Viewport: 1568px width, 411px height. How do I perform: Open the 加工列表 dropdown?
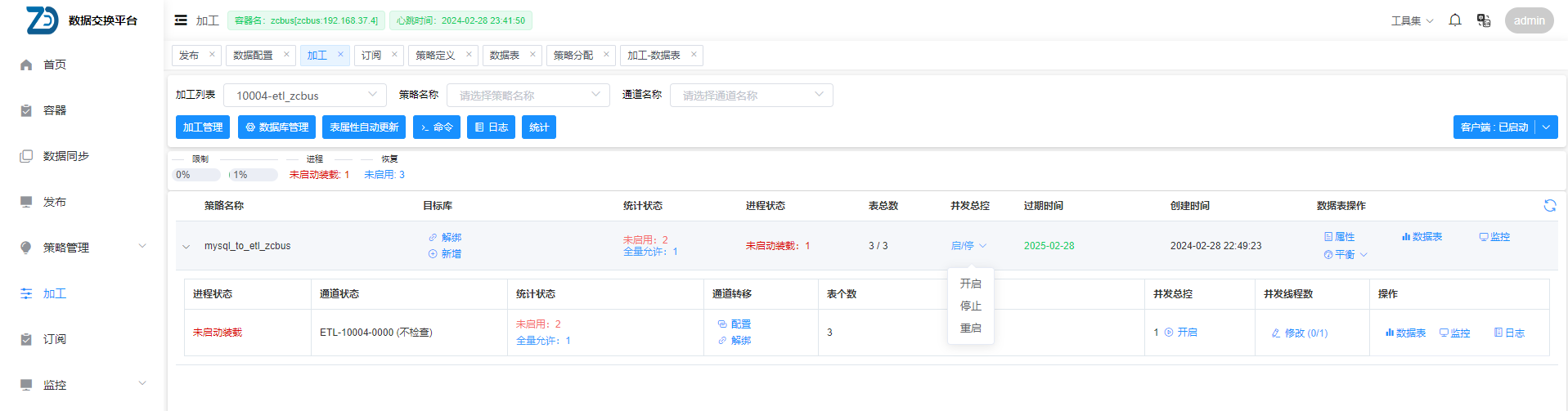(304, 96)
